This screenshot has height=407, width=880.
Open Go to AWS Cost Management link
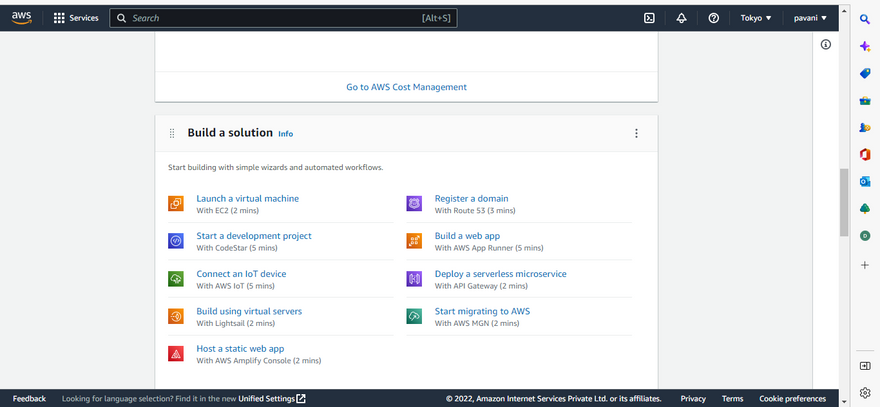[x=406, y=87]
